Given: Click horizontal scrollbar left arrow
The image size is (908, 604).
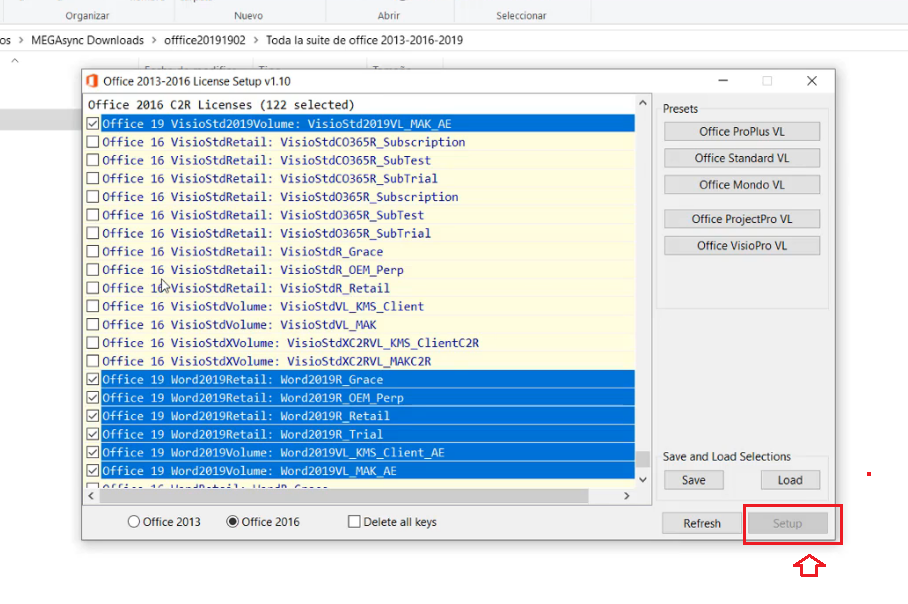Looking at the screenshot, I should 91,496.
